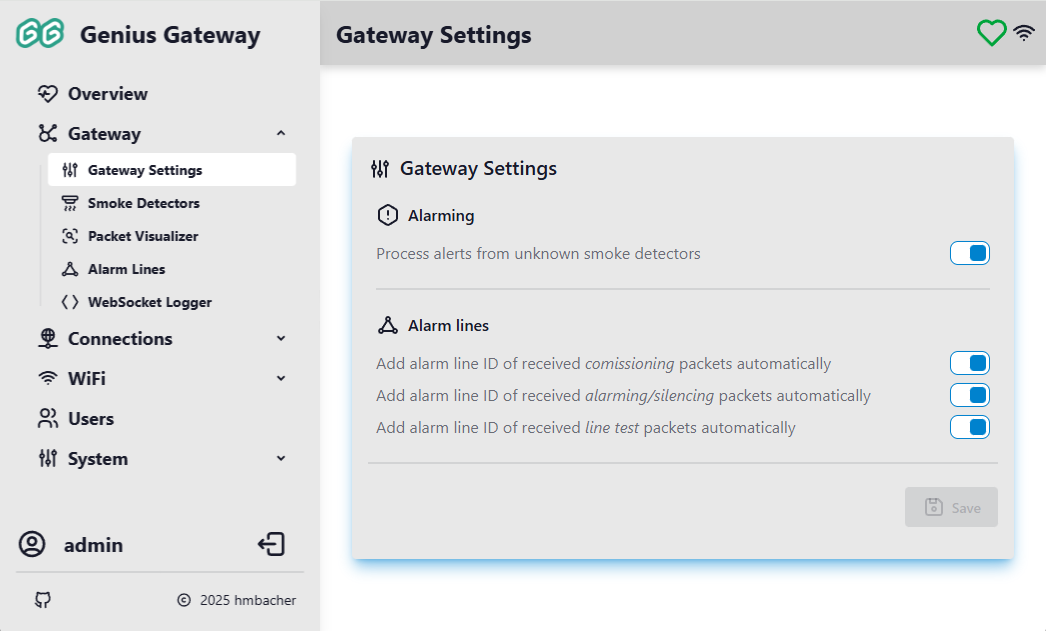Click the Smoke Detectors sidebar icon

pos(70,203)
